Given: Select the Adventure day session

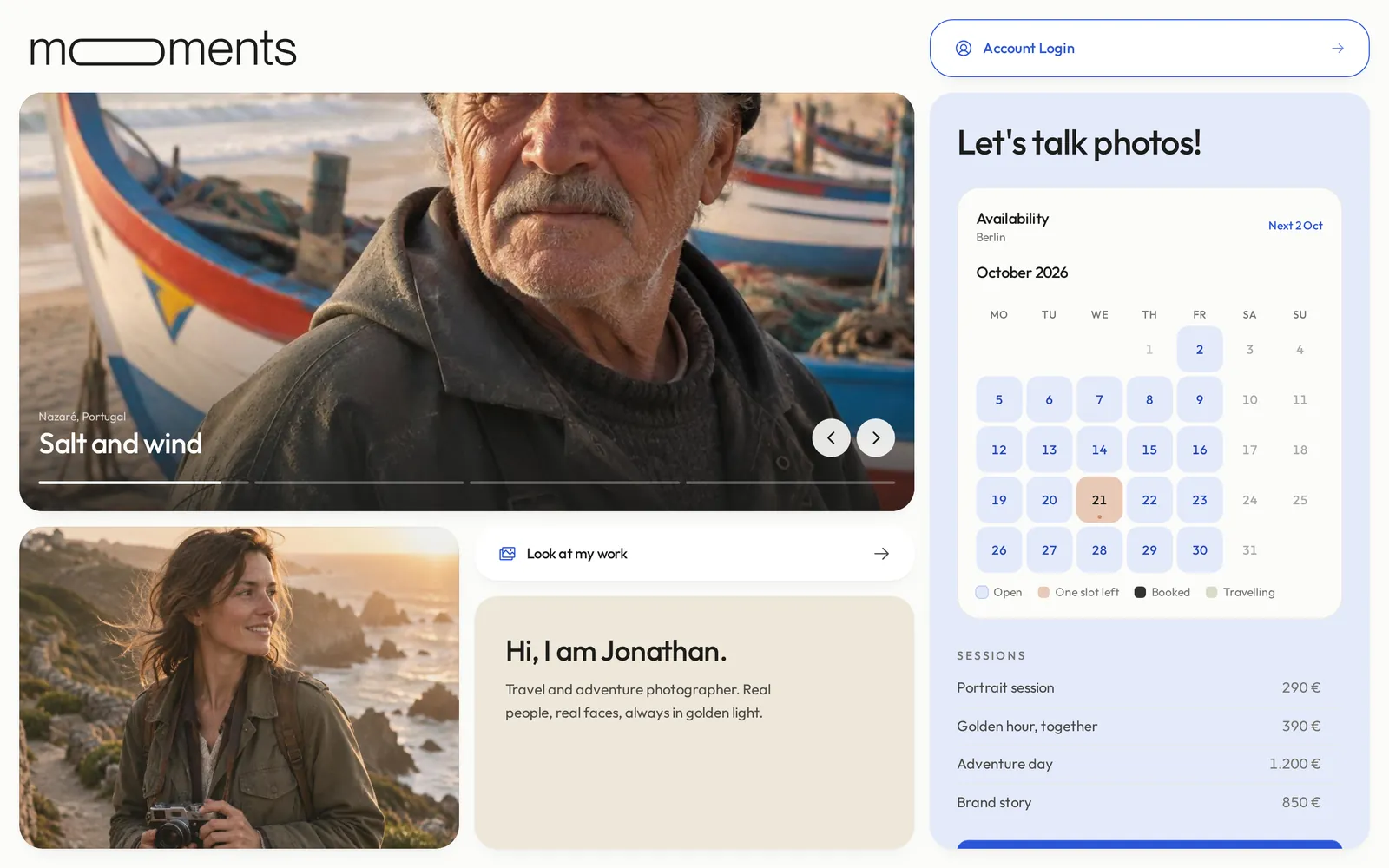Looking at the screenshot, I should point(1139,764).
